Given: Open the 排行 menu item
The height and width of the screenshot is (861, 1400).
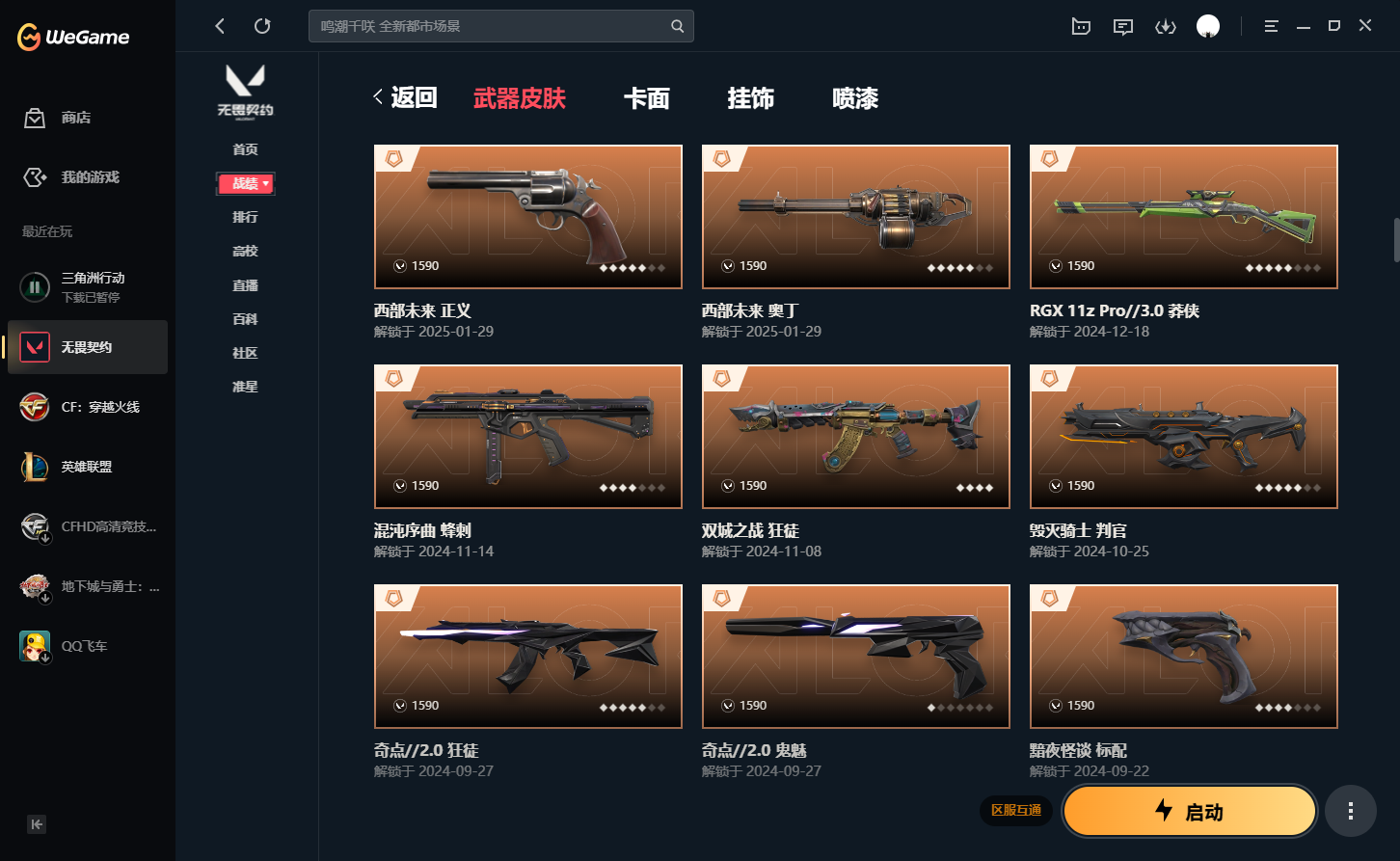Looking at the screenshot, I should click(246, 217).
